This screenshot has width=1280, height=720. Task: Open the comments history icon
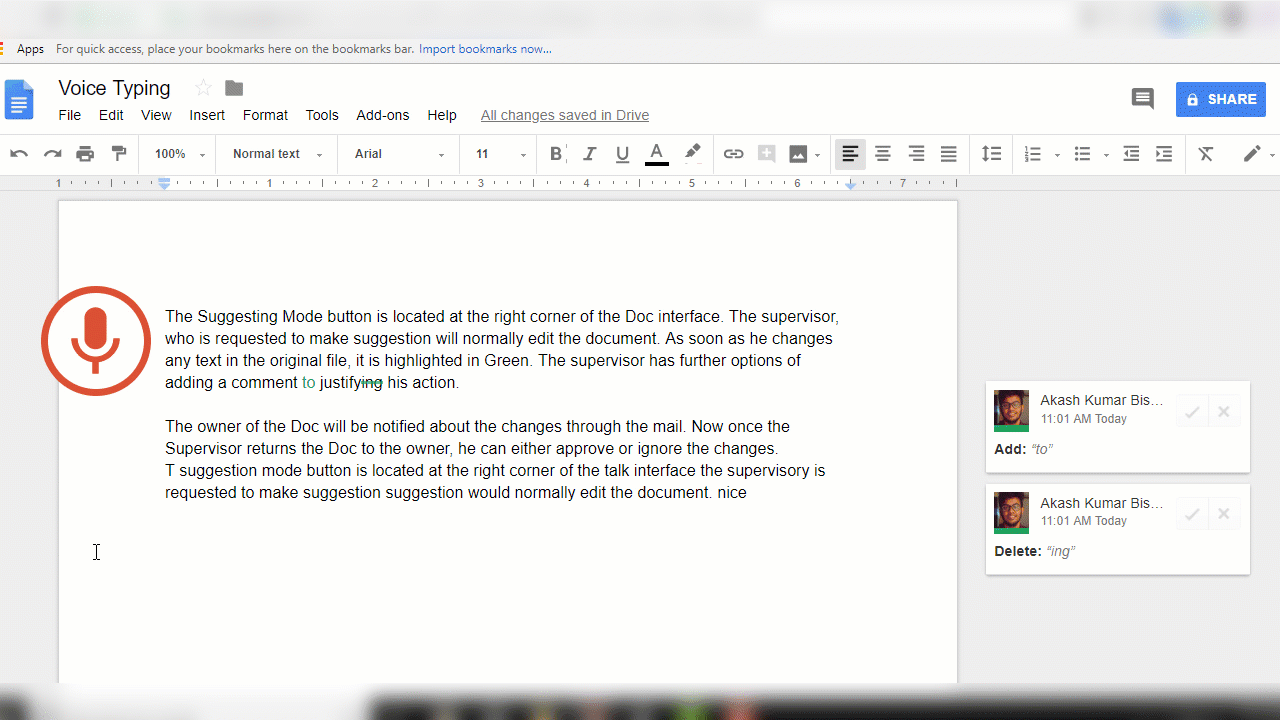[1142, 99]
